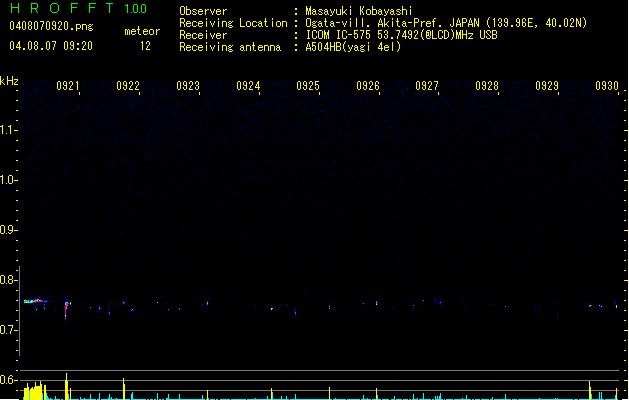Click the Receiving antenna label
The height and width of the screenshot is (400, 629).
pyautogui.click(x=230, y=47)
